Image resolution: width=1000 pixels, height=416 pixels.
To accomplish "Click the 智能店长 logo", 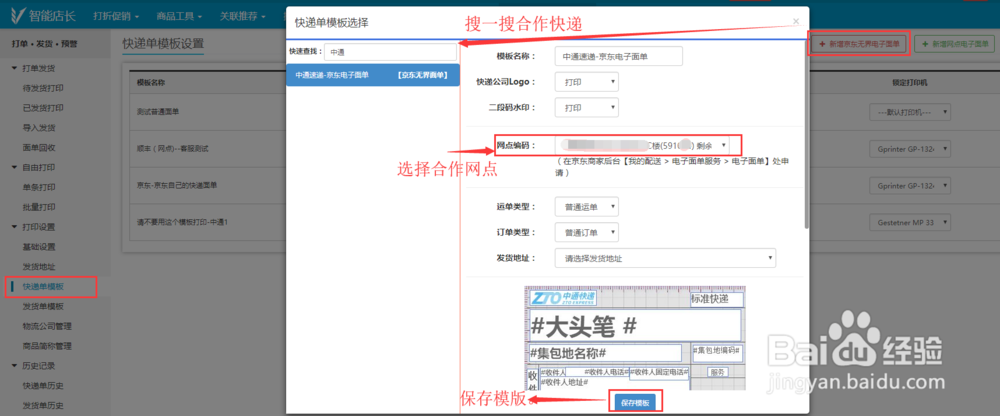I will 43,15.
